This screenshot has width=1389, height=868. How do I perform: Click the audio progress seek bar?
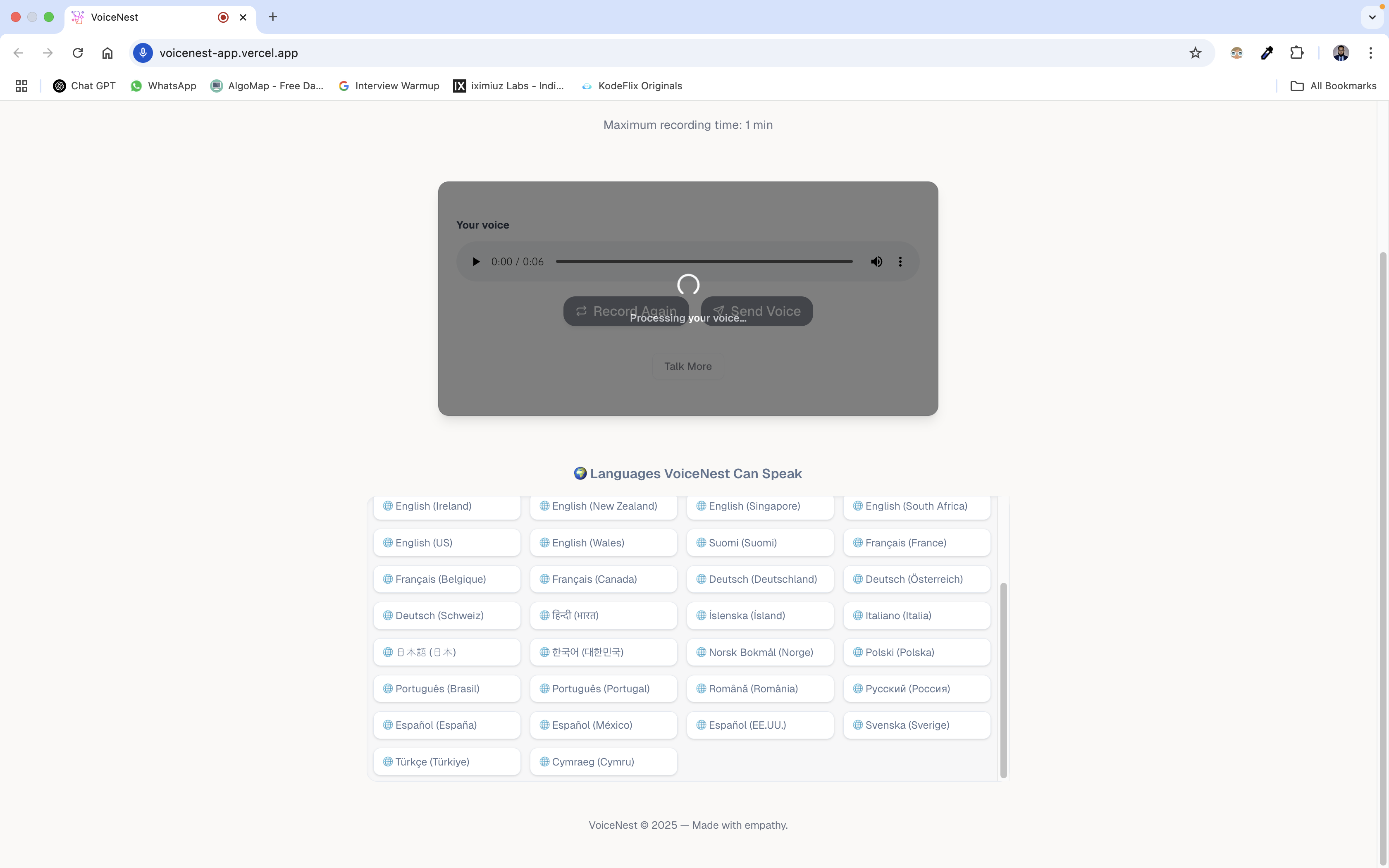coord(704,262)
